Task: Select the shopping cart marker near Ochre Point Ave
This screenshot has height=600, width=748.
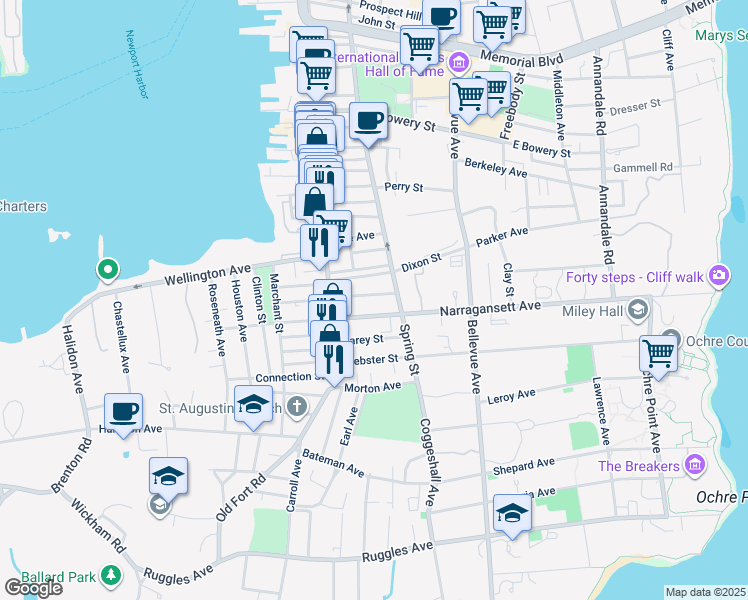Action: (x=658, y=354)
